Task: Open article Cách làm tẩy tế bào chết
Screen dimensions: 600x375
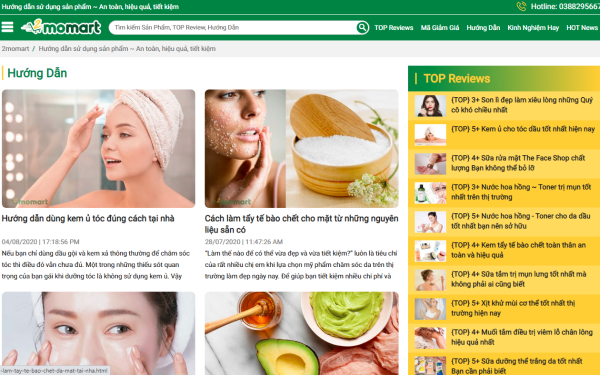Action: pos(302,224)
